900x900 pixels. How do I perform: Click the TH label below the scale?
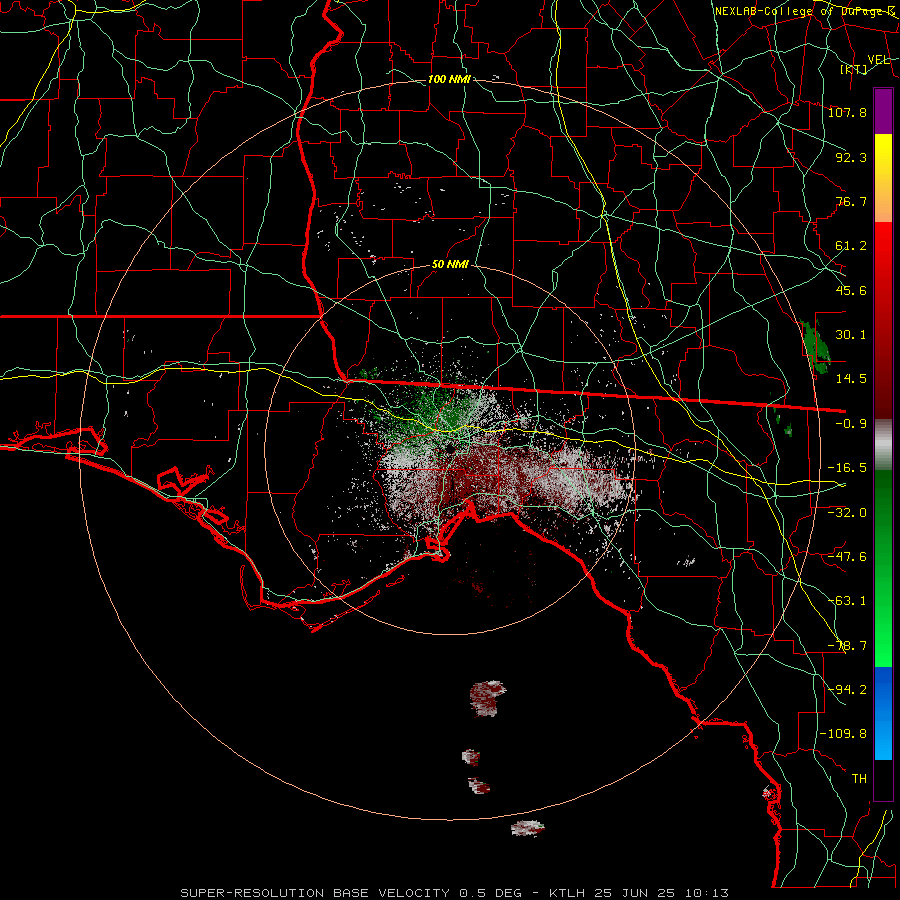859,778
